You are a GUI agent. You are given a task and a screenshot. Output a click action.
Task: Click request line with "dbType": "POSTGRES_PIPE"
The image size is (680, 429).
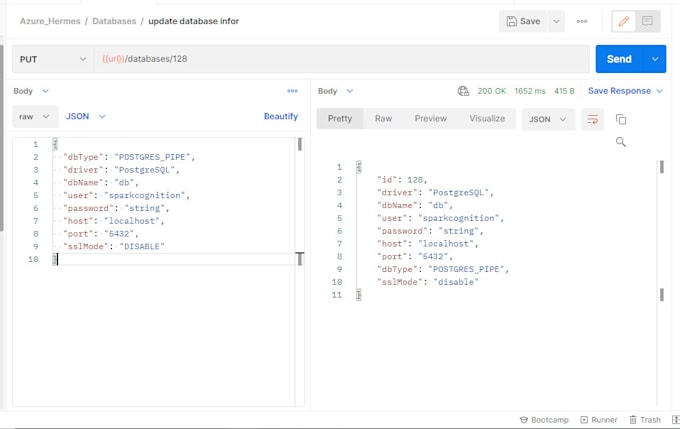tap(129, 157)
